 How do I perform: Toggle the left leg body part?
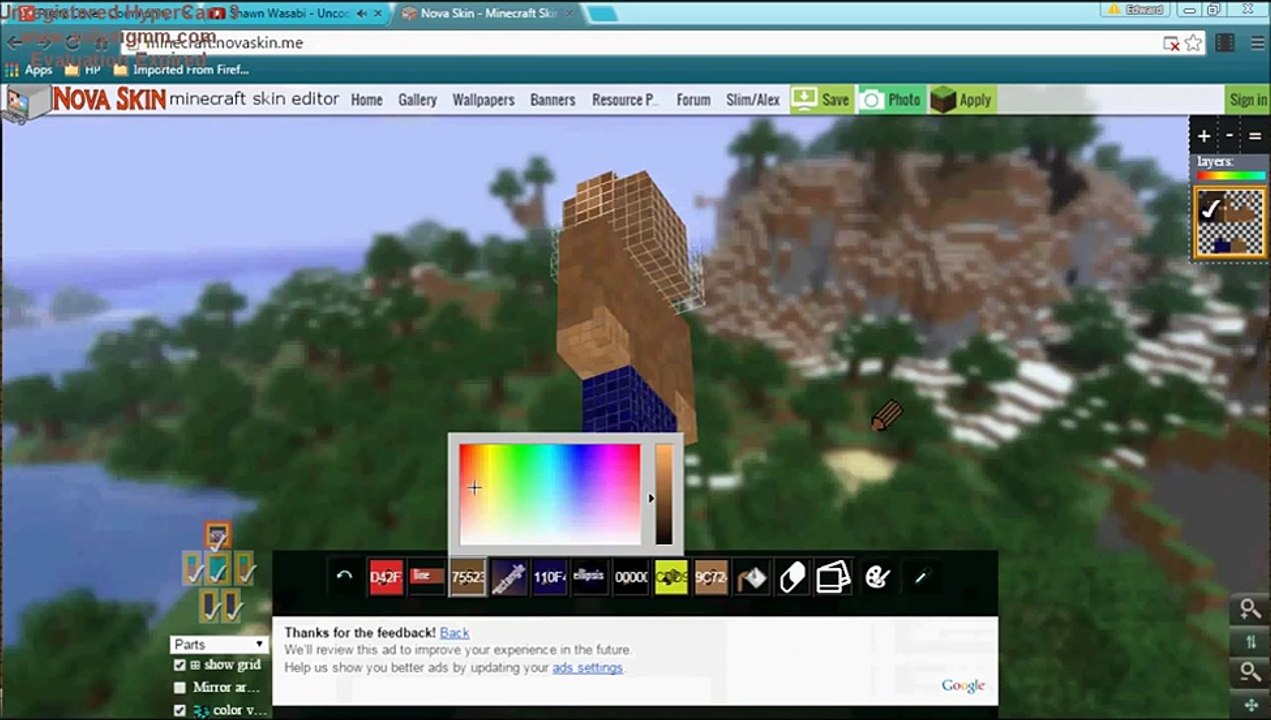coord(209,606)
